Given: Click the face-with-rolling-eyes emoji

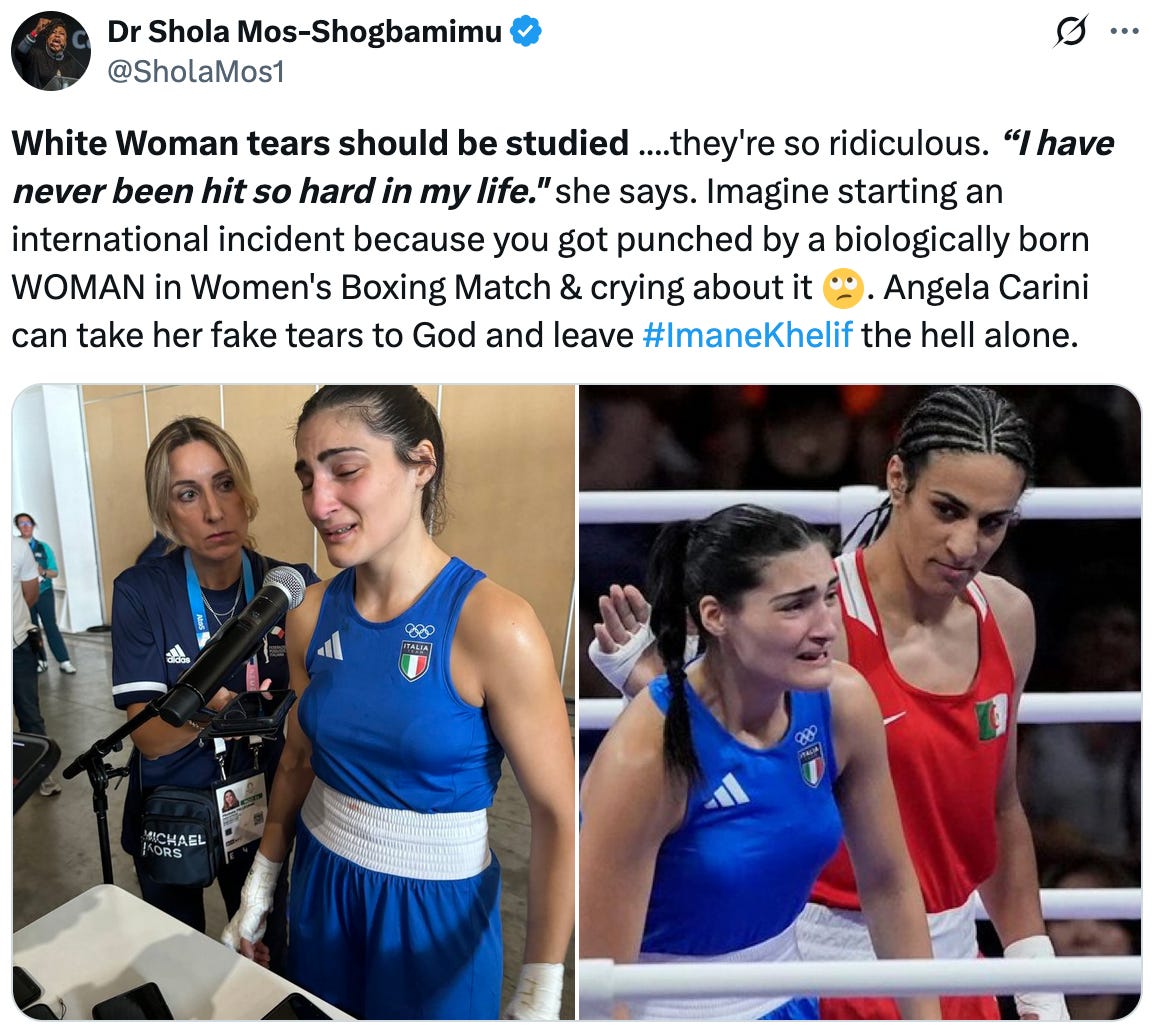Looking at the screenshot, I should [842, 288].
